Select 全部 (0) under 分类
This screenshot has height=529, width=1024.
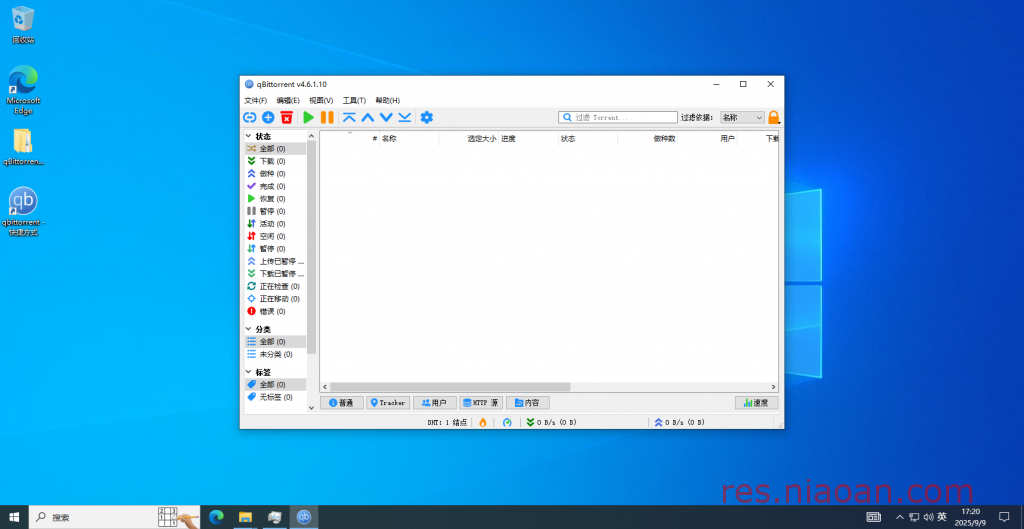[275, 342]
